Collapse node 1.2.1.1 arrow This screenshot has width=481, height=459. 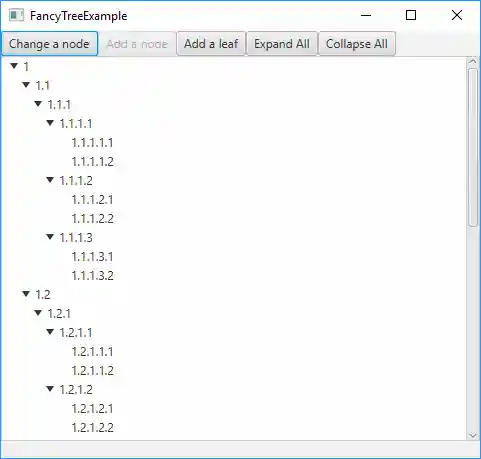50,332
